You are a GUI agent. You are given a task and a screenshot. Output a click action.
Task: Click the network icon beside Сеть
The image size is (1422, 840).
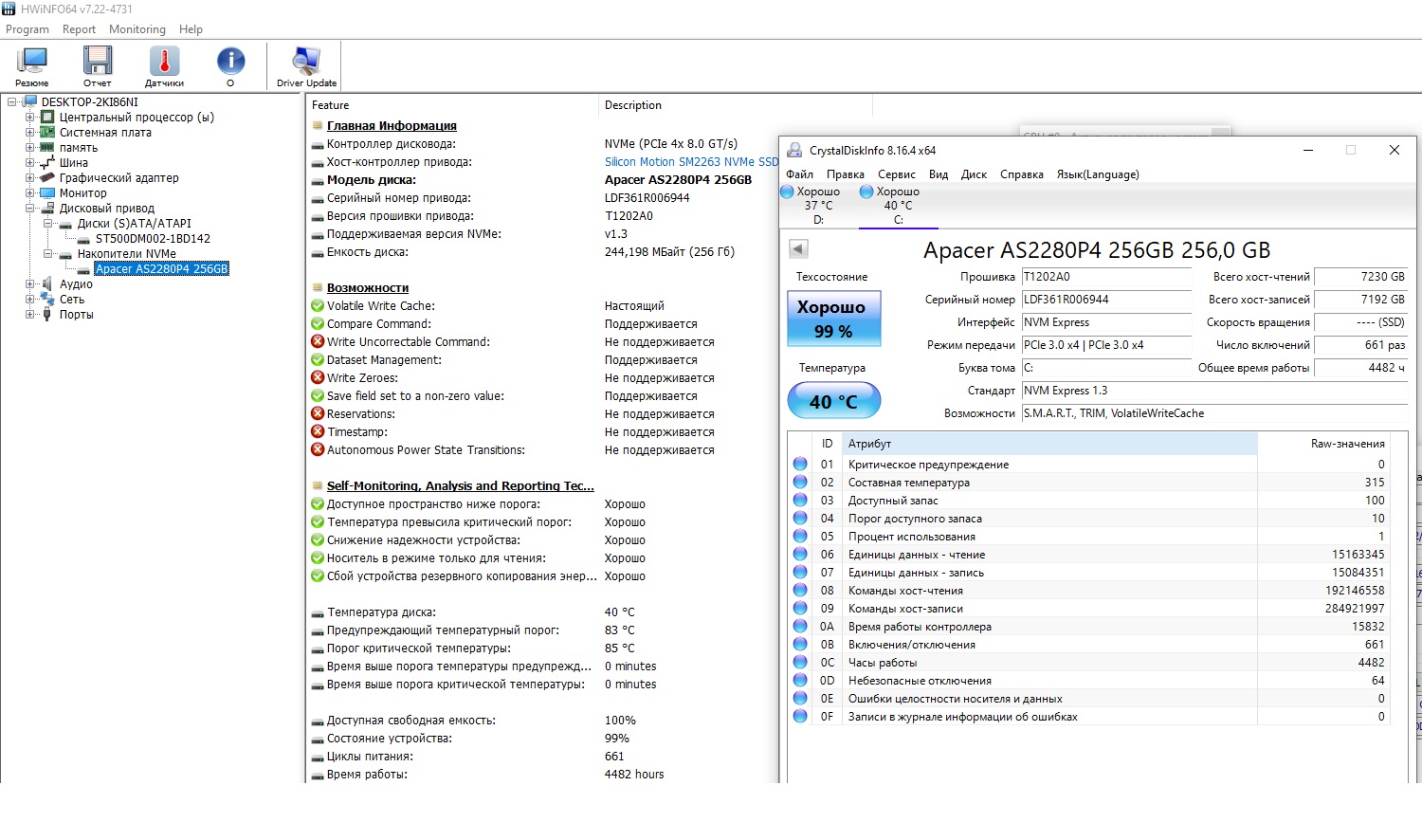tap(47, 300)
